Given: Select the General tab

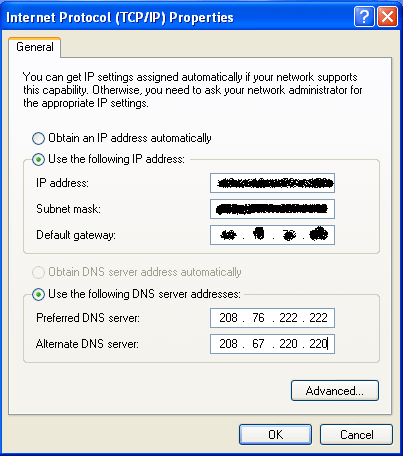Looking at the screenshot, I should point(35,47).
